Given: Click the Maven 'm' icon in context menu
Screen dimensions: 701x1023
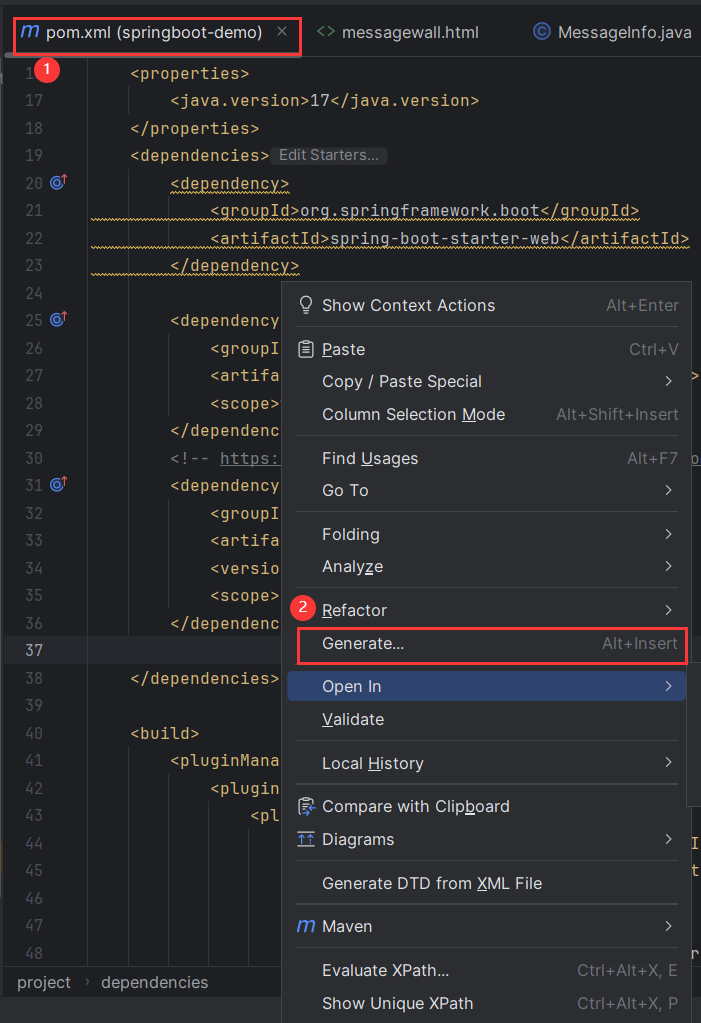Looking at the screenshot, I should click(x=305, y=926).
